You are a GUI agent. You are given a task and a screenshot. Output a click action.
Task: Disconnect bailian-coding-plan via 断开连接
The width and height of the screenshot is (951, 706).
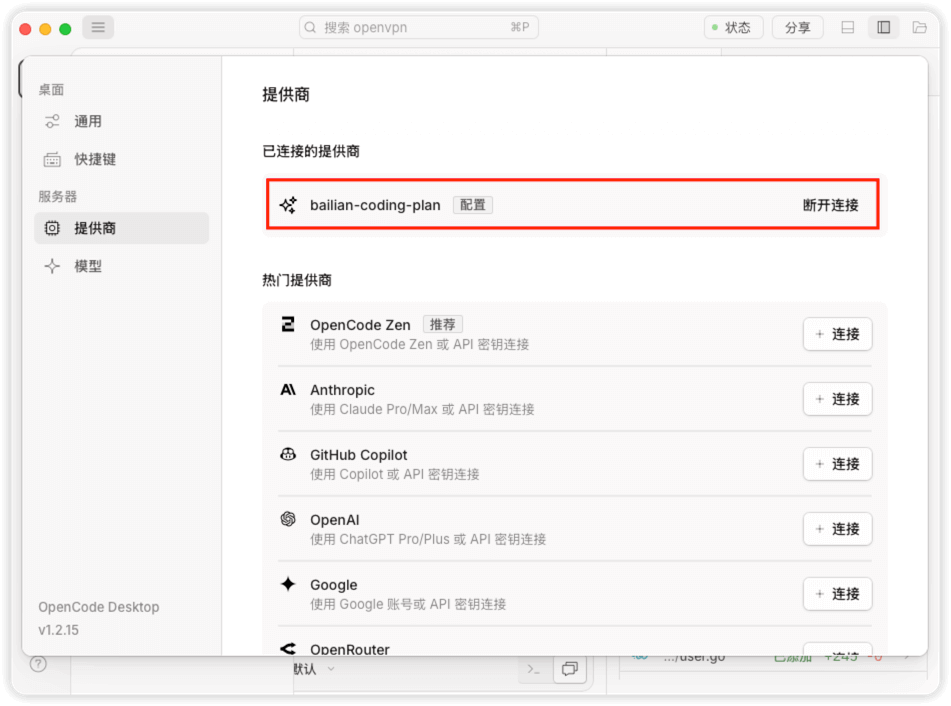830,205
